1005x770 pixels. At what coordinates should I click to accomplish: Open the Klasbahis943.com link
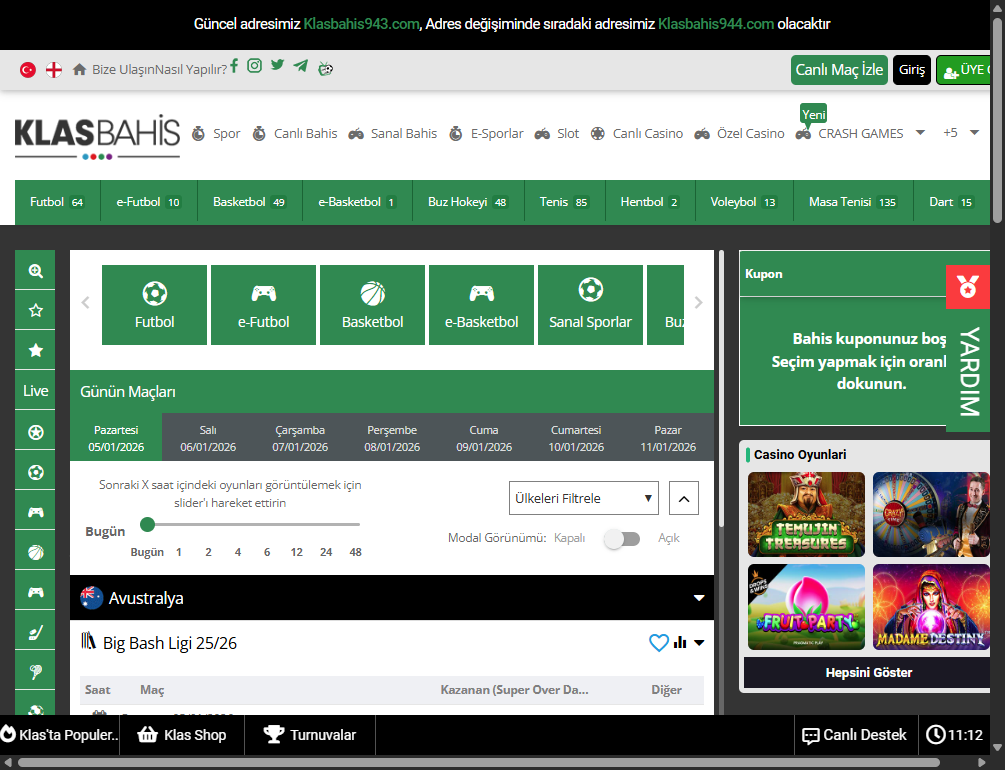(361, 24)
